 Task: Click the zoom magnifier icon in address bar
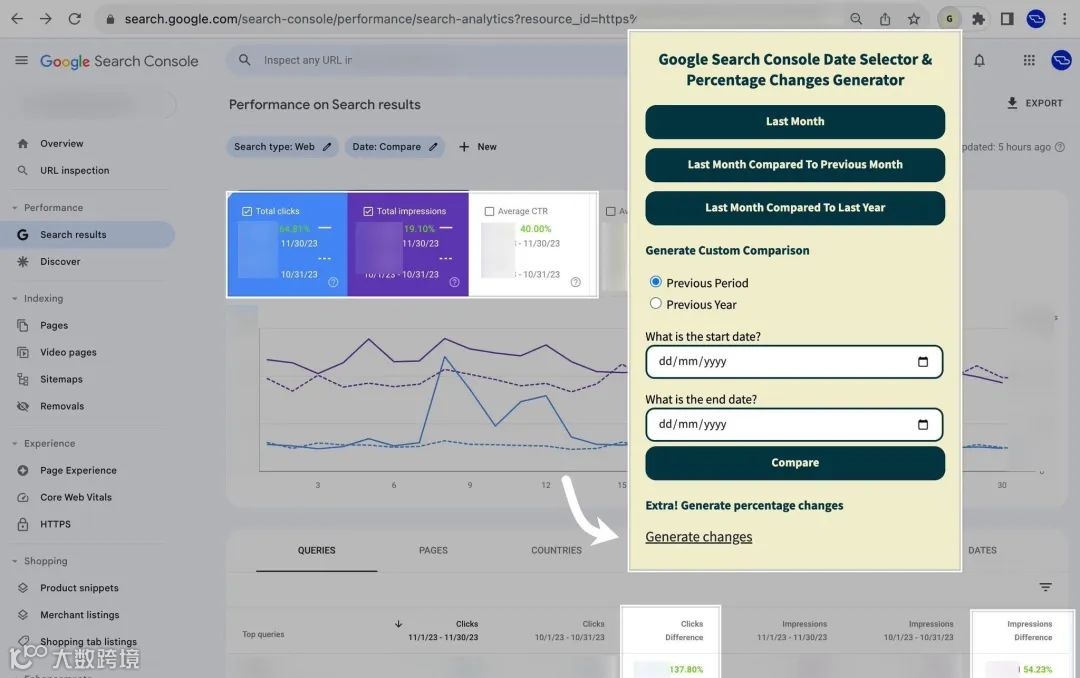pyautogui.click(x=855, y=19)
